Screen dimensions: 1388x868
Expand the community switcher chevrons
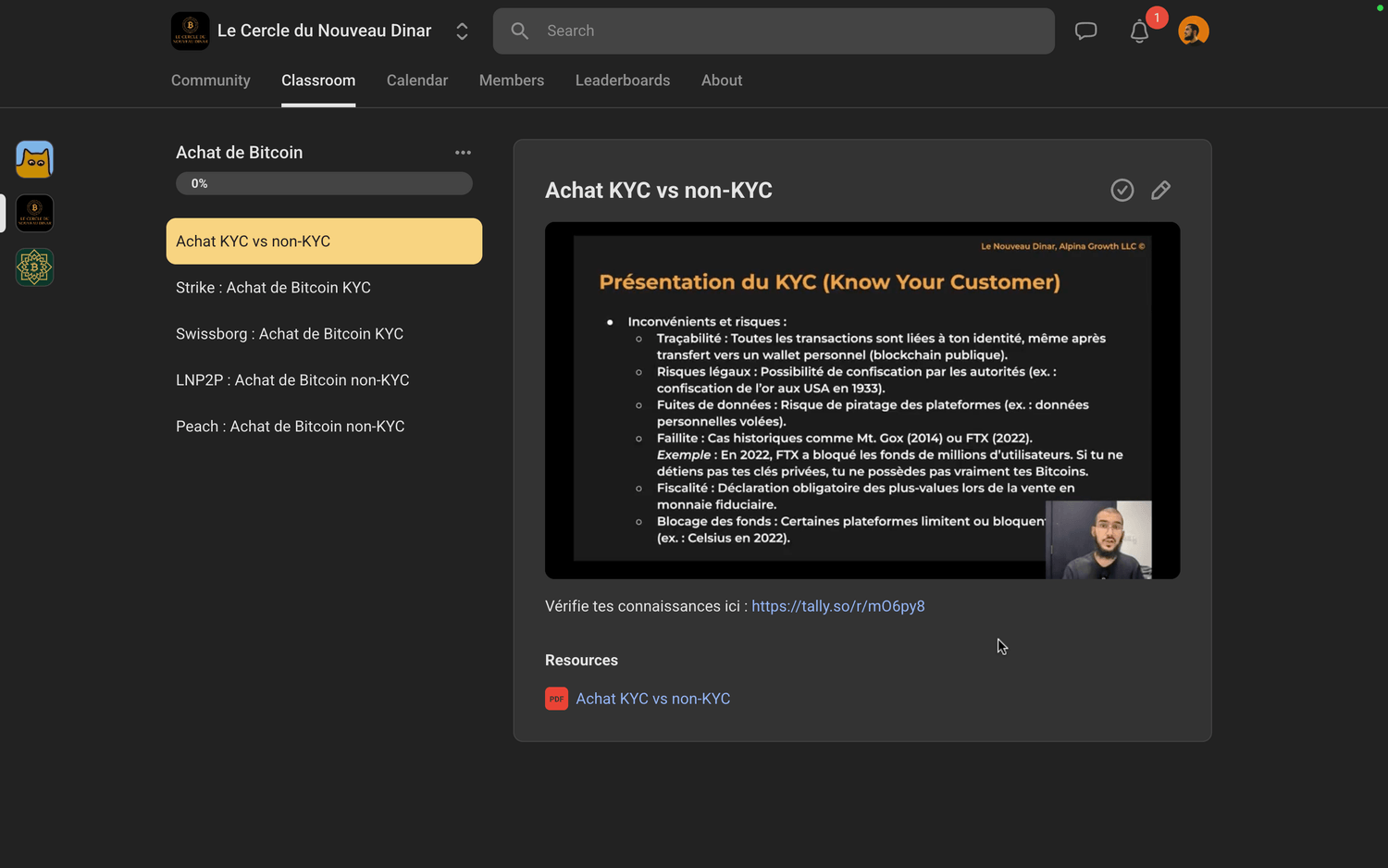[x=462, y=31]
